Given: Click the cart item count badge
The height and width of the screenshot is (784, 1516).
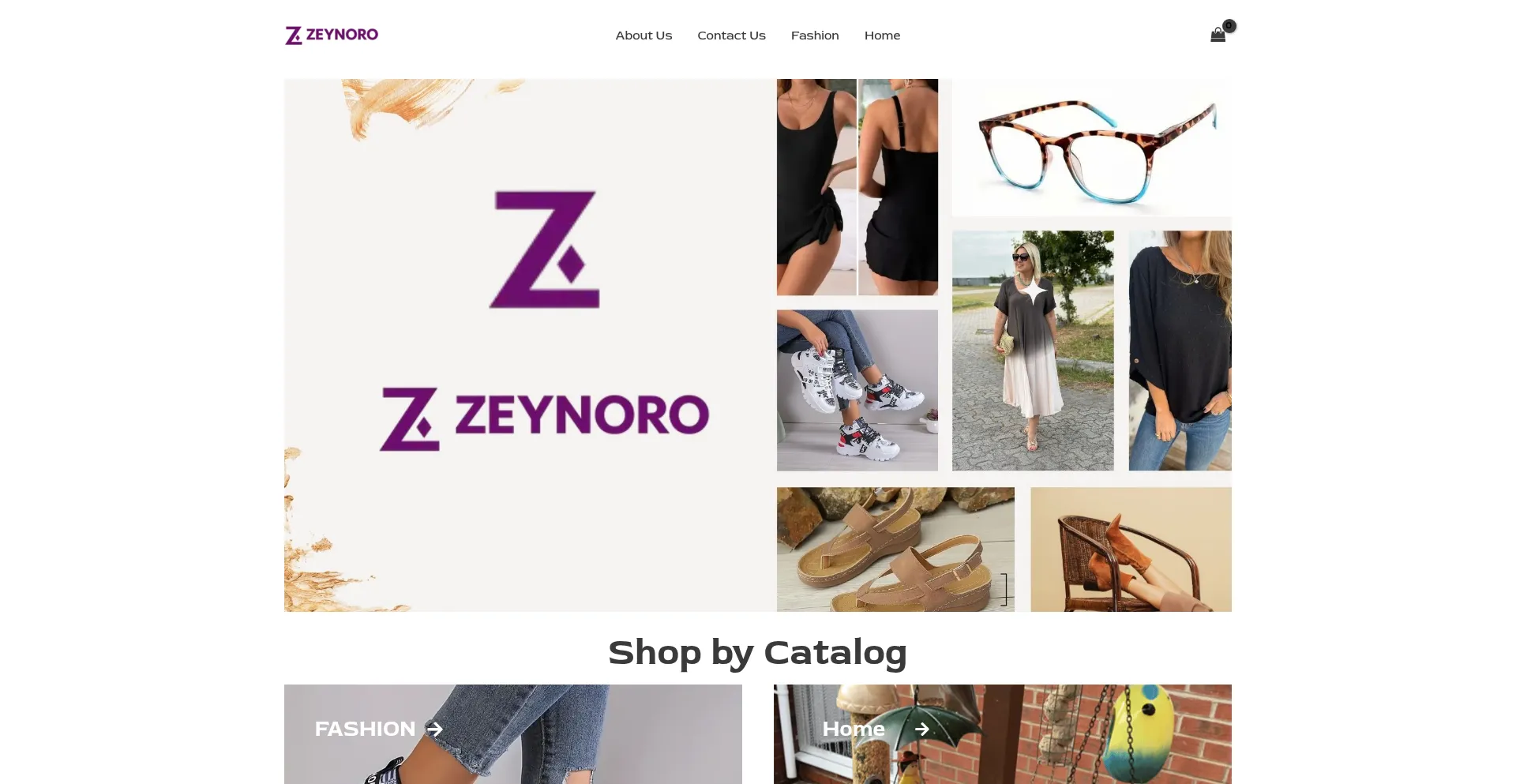Looking at the screenshot, I should 1229,26.
